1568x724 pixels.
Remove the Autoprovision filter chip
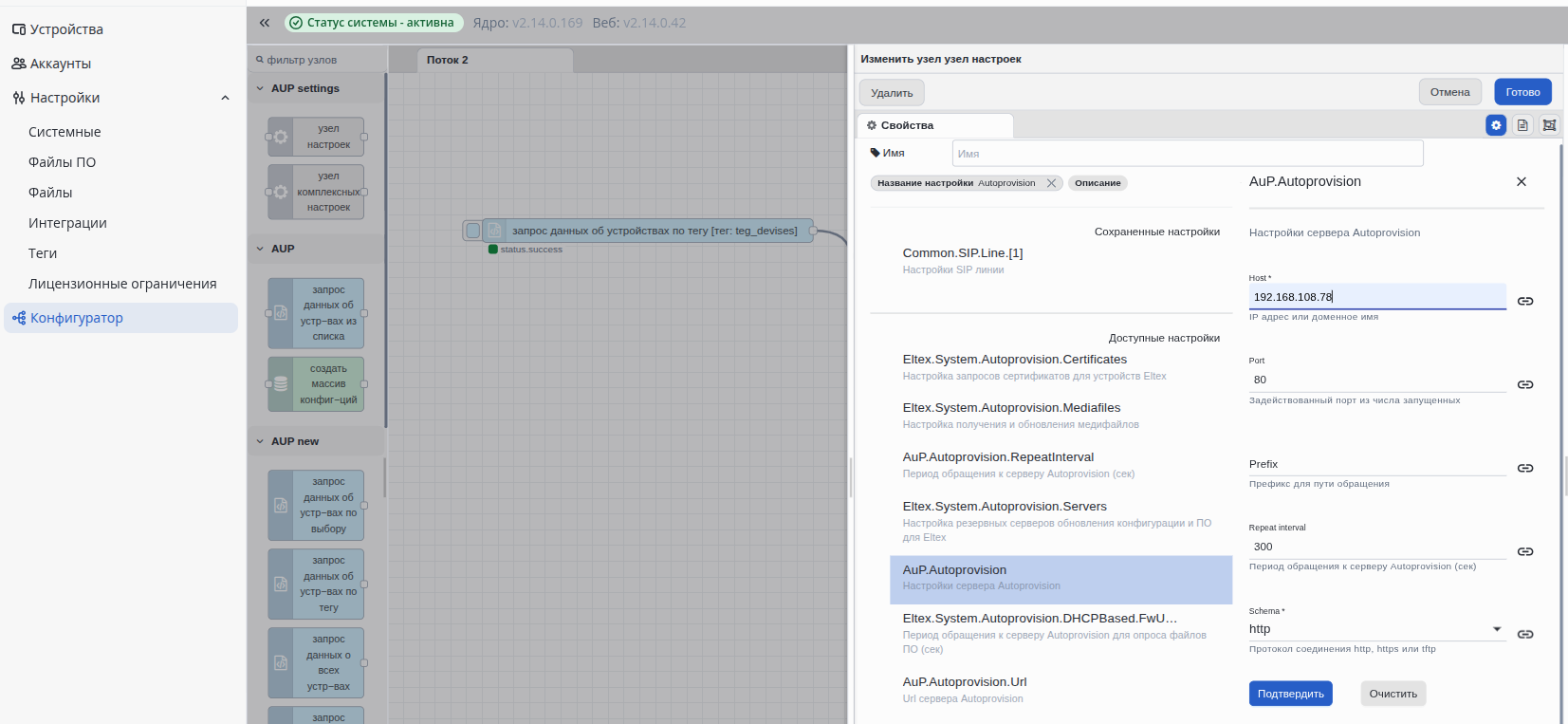click(1051, 183)
